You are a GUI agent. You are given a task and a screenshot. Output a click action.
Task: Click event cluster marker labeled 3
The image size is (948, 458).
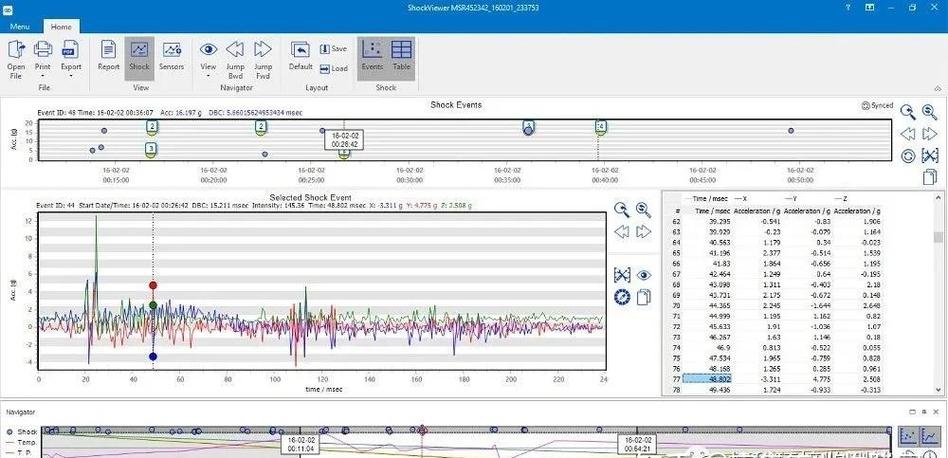(151, 149)
